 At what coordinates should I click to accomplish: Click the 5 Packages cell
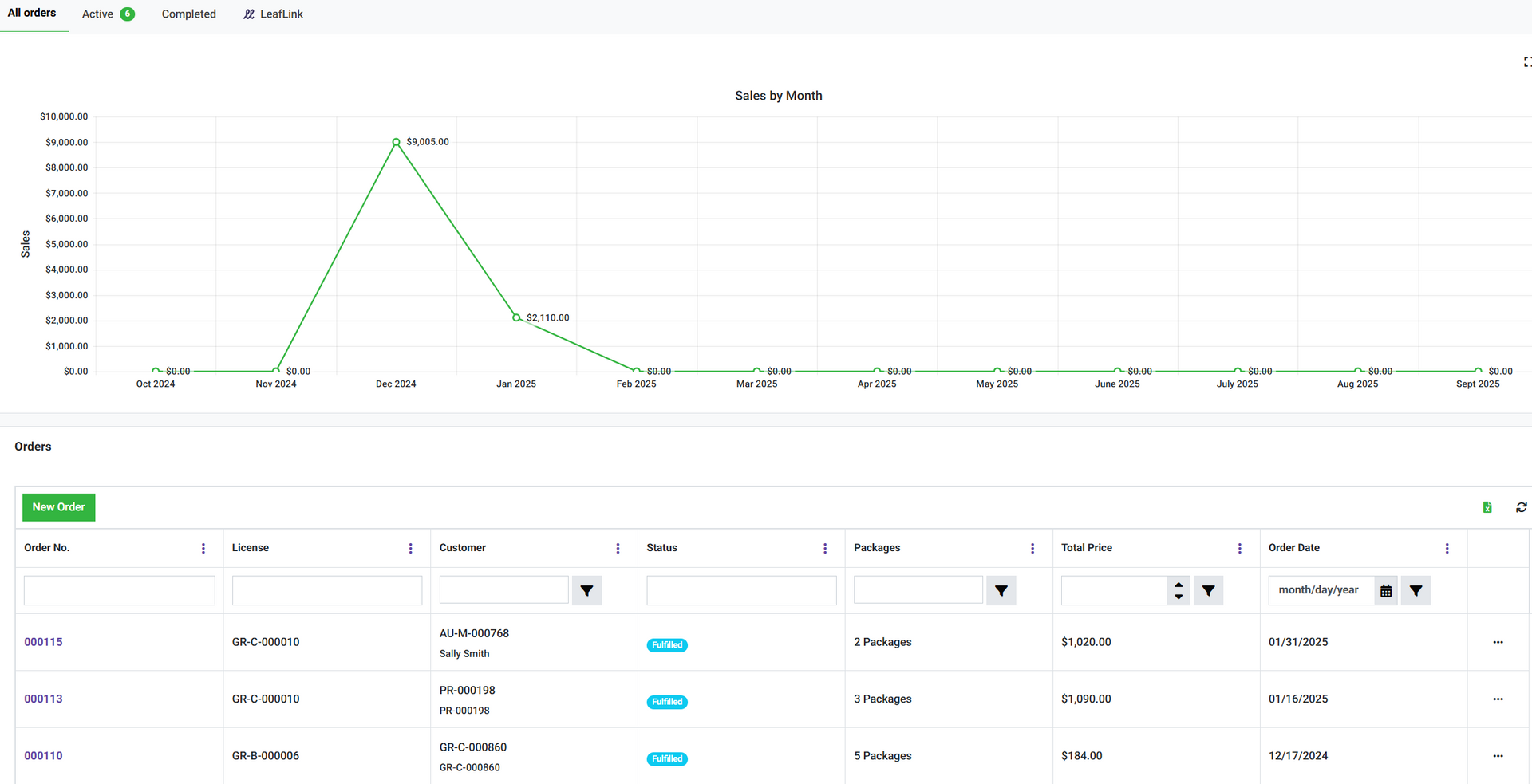(882, 756)
